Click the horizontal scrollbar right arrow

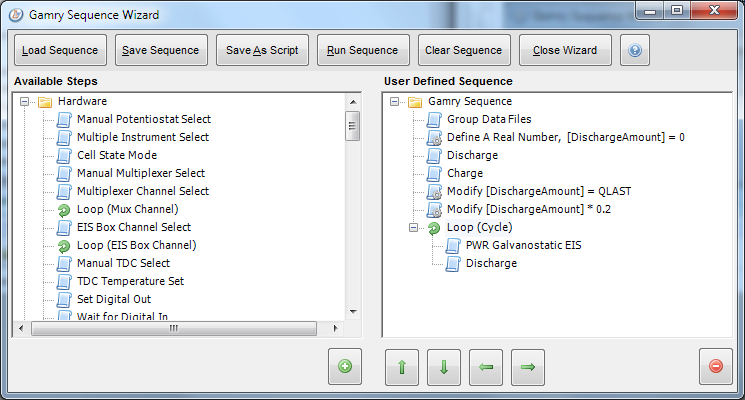(x=335, y=328)
